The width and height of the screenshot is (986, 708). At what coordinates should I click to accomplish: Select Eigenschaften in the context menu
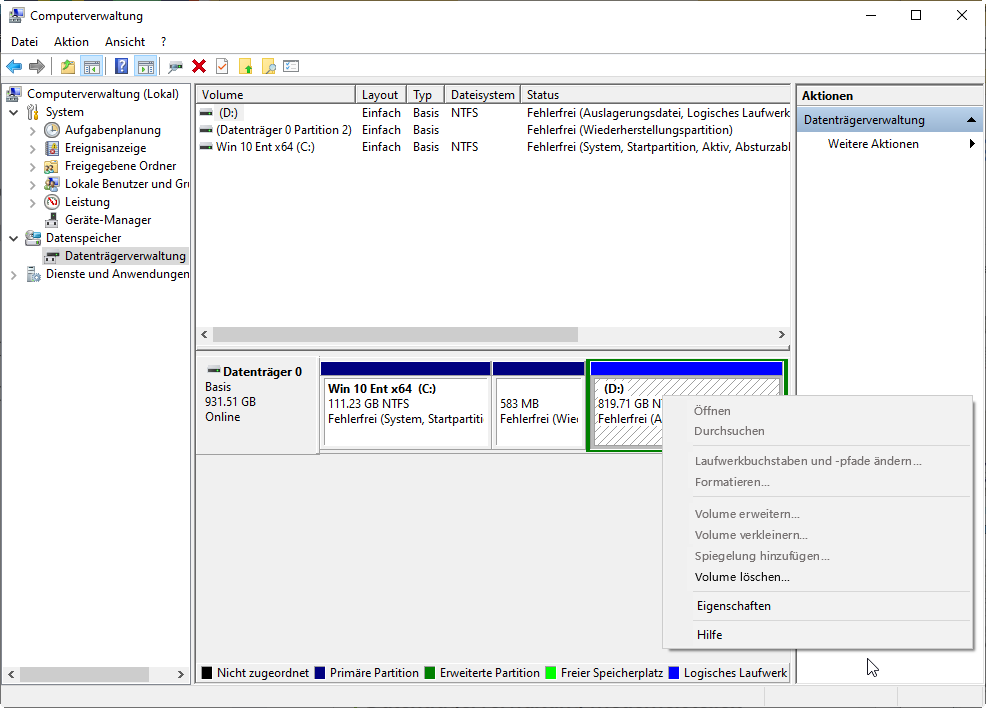click(733, 606)
